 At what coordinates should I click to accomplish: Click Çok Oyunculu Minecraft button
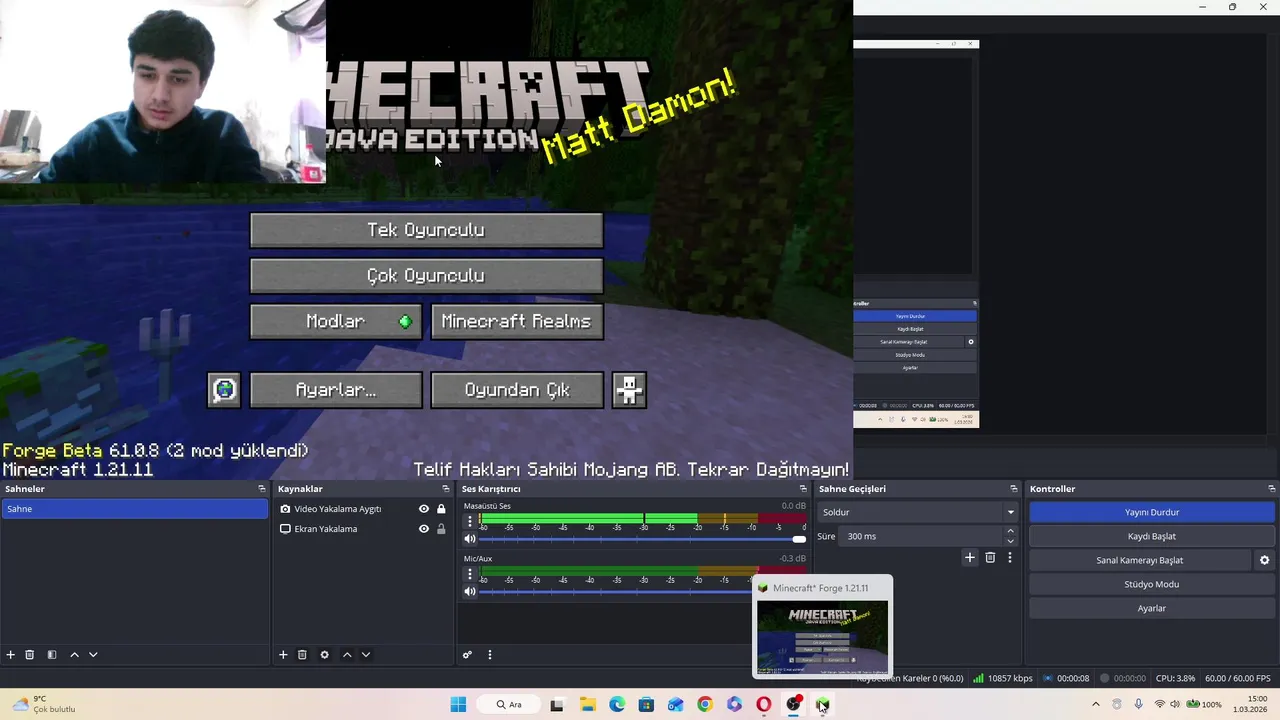coord(426,276)
